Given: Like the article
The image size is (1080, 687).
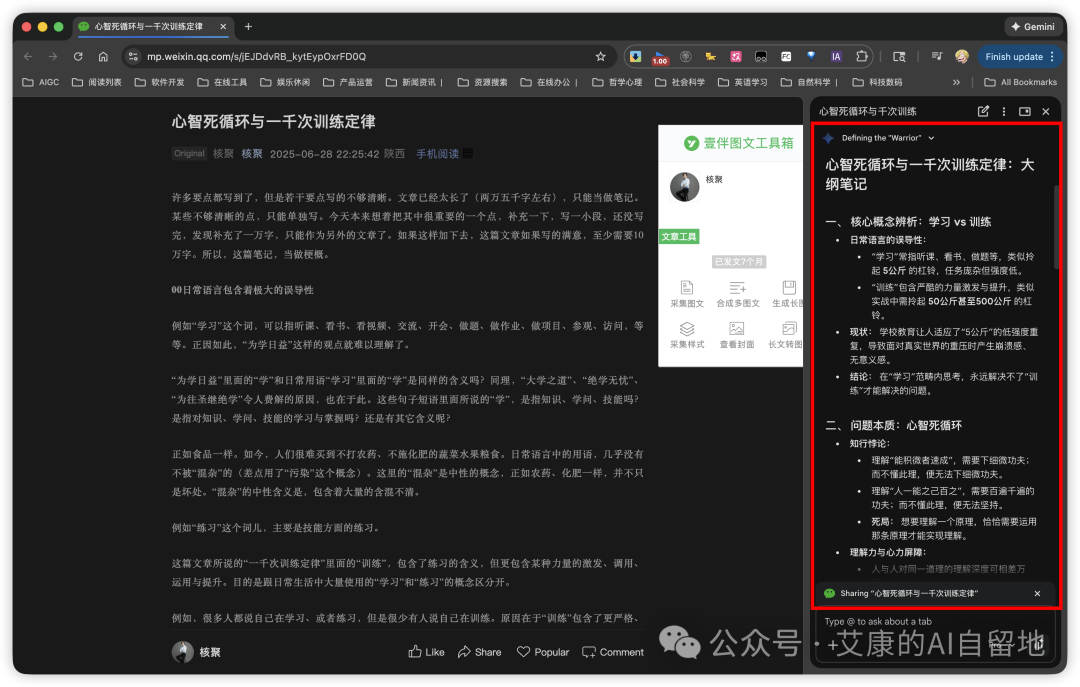Looking at the screenshot, I should [x=426, y=652].
